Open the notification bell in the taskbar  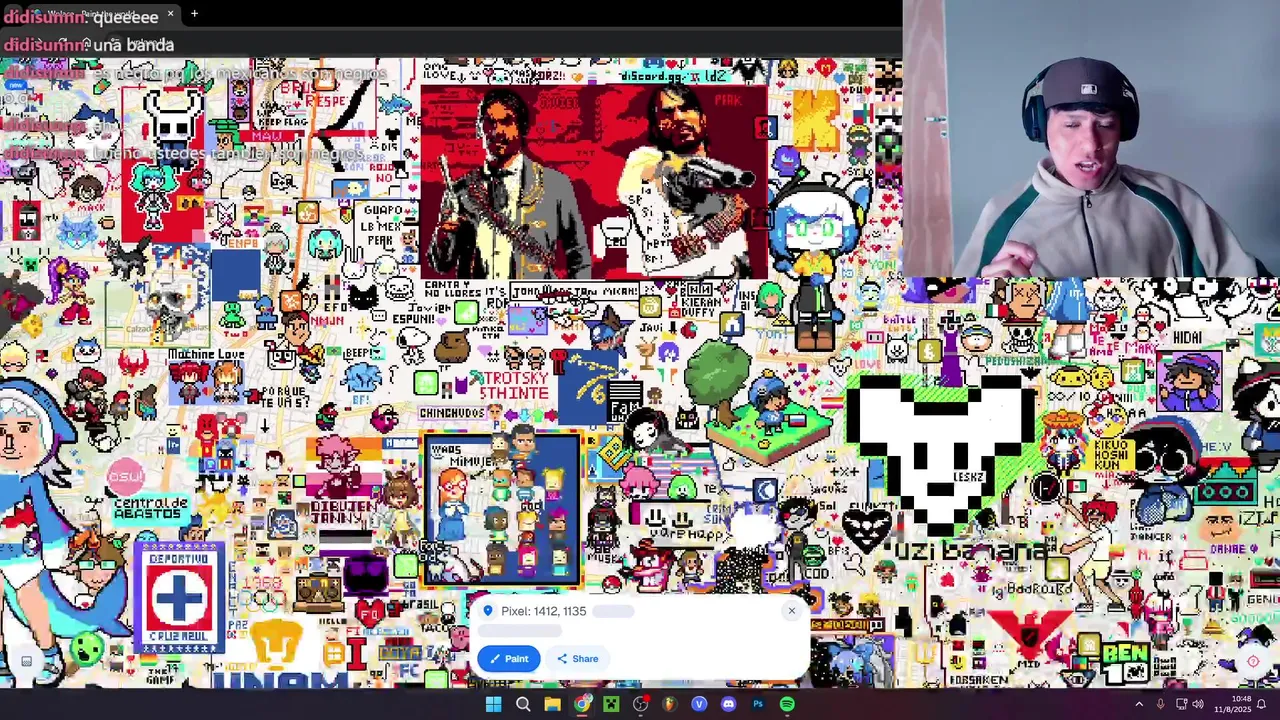coord(1262,704)
